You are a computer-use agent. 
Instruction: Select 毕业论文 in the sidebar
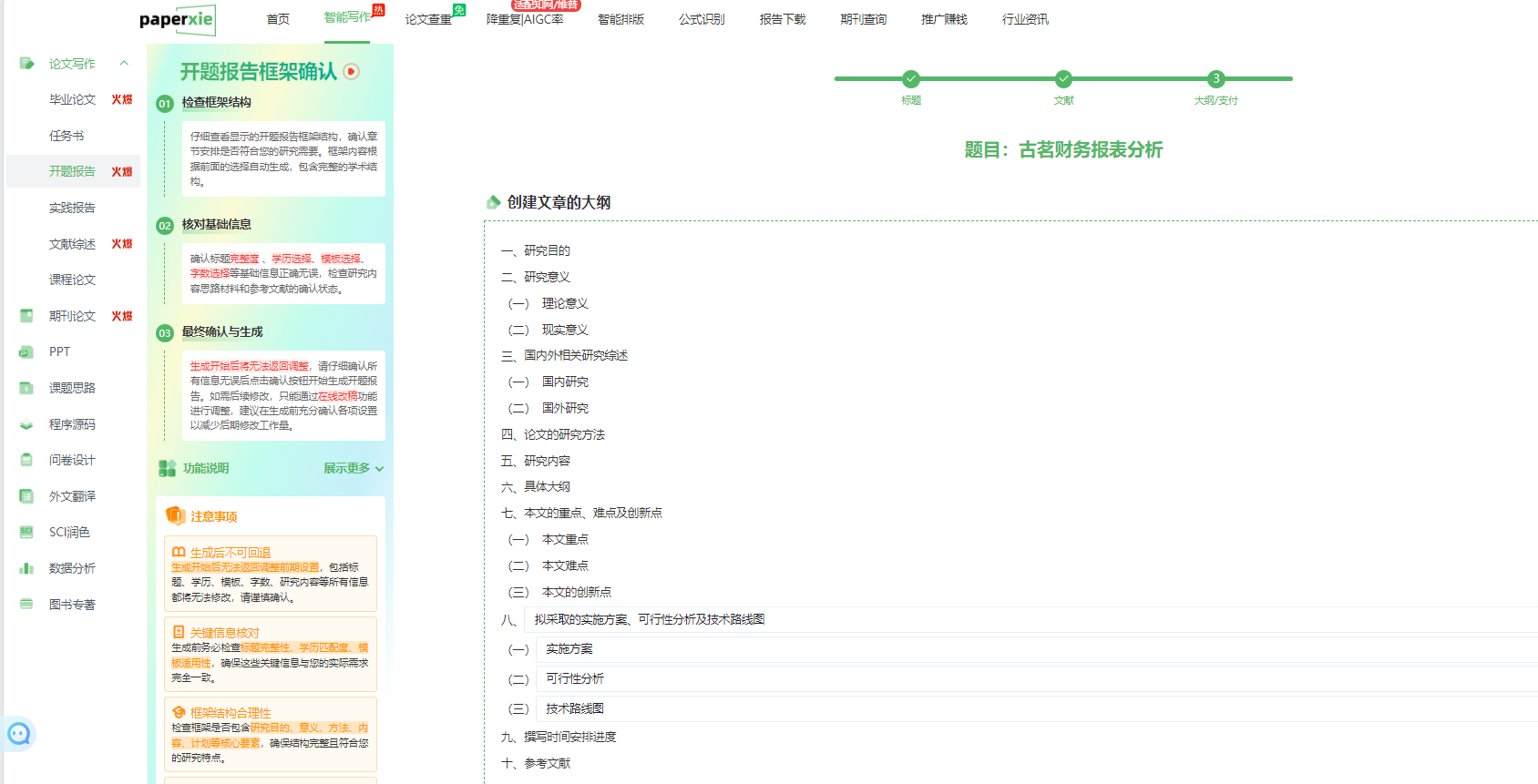(x=72, y=99)
